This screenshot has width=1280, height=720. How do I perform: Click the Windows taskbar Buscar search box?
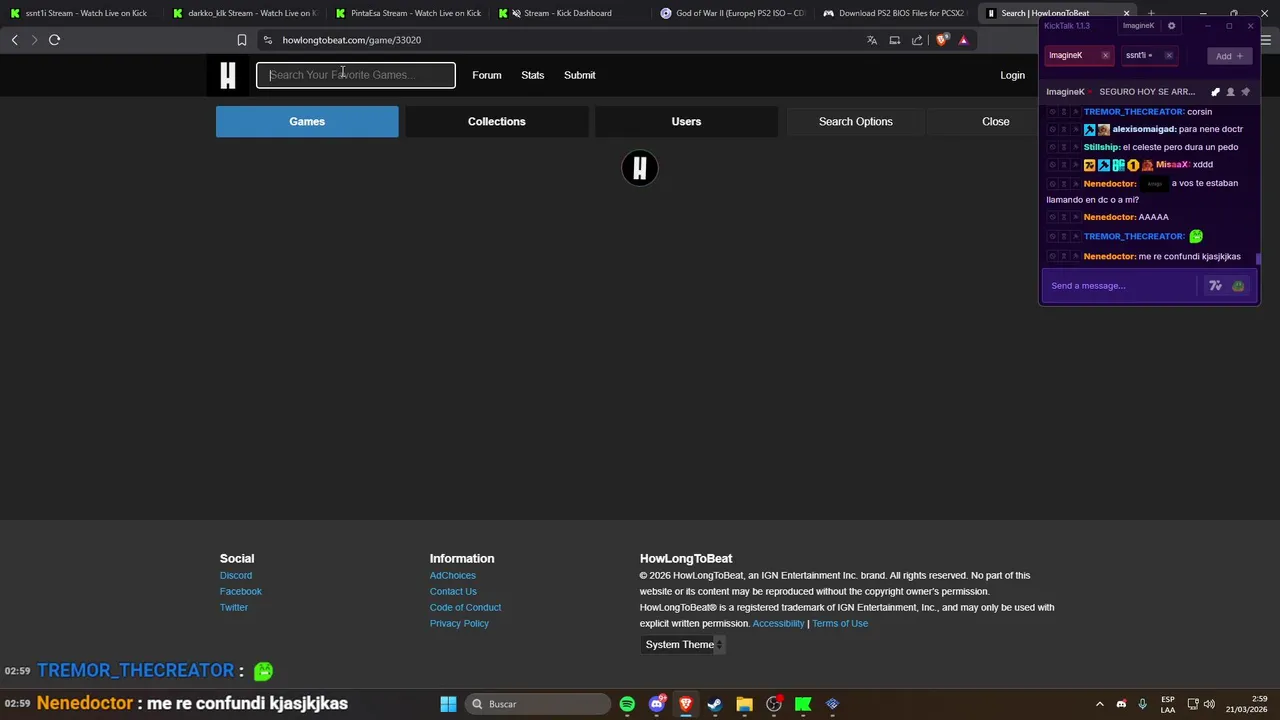540,704
